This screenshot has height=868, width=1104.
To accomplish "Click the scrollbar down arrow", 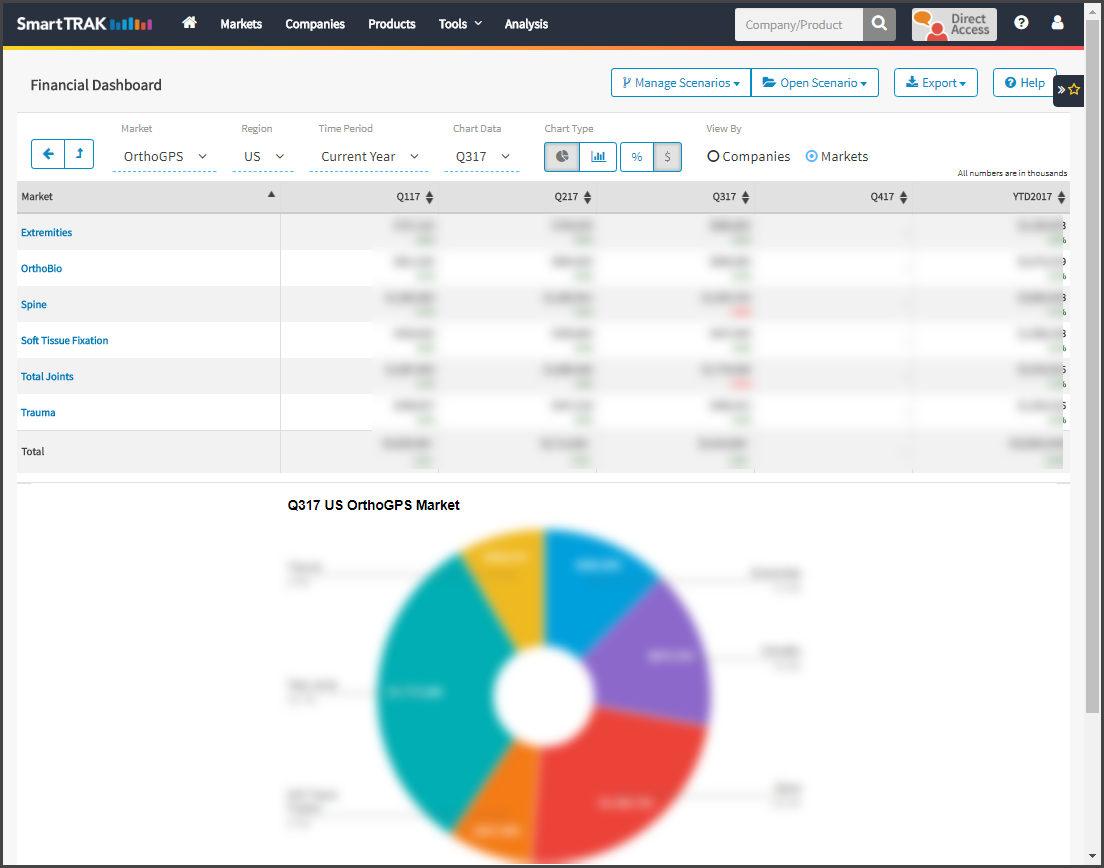I will (1092, 856).
